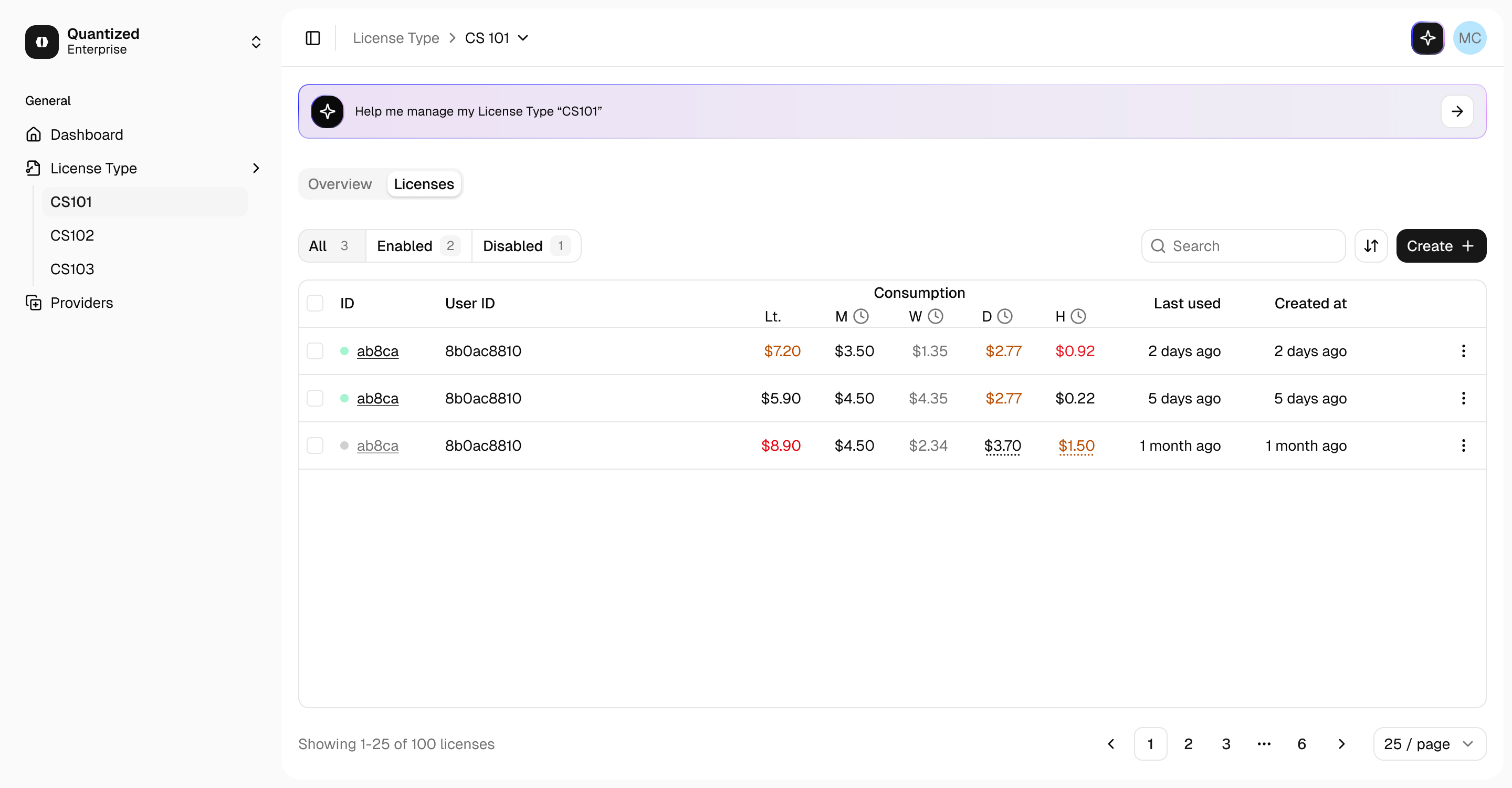Click the search magnifier icon

coord(1158,246)
